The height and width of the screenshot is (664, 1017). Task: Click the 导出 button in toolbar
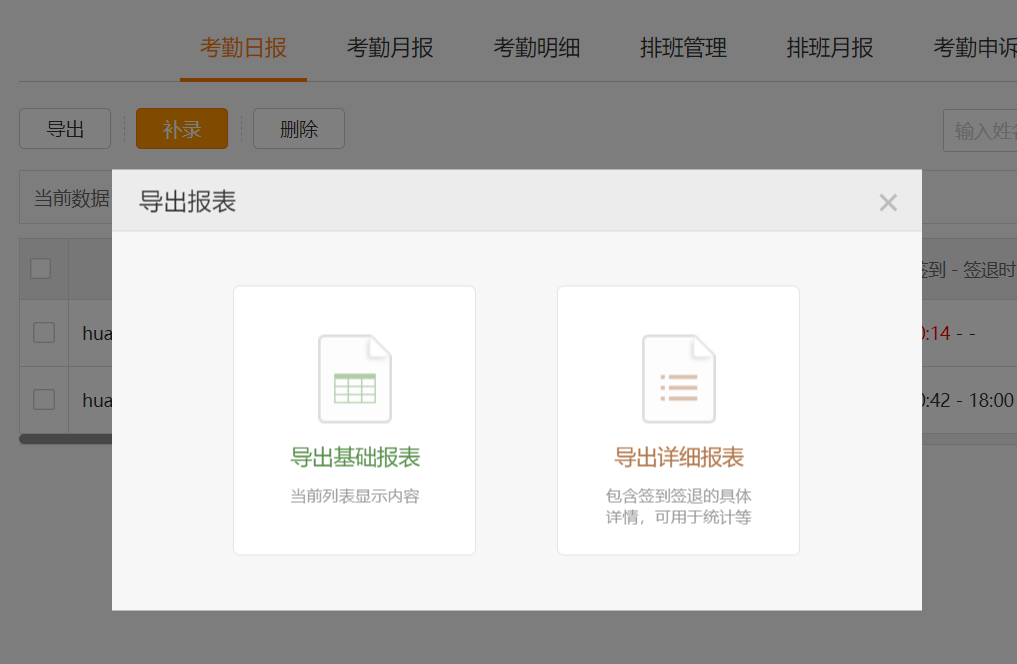coord(65,128)
